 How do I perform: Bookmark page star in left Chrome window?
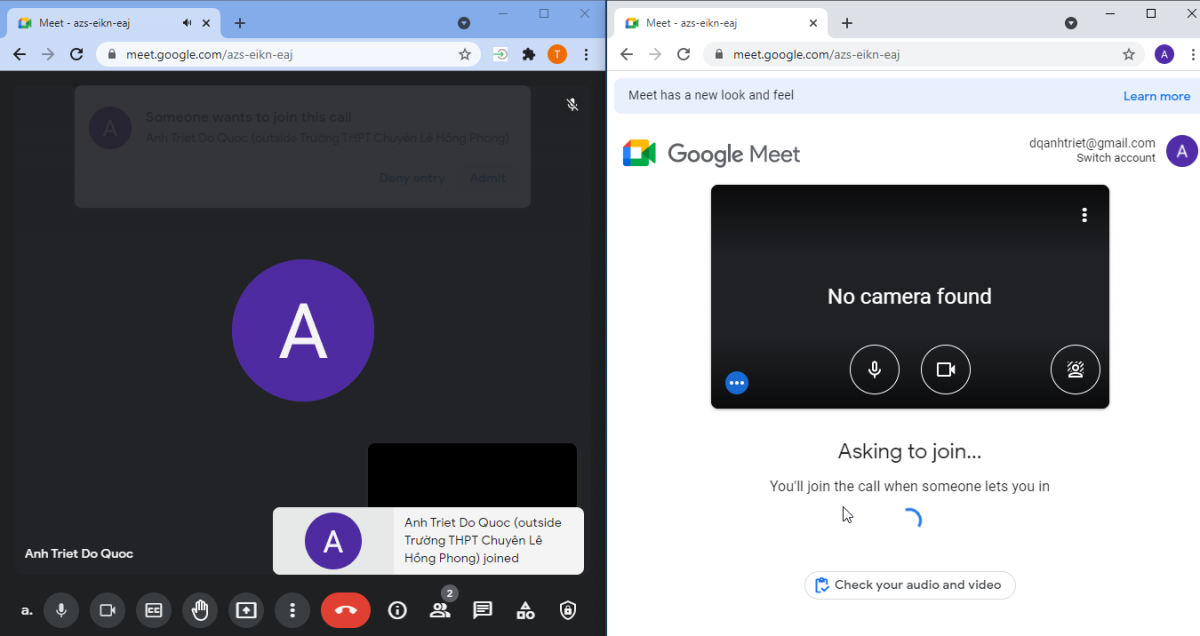click(465, 55)
